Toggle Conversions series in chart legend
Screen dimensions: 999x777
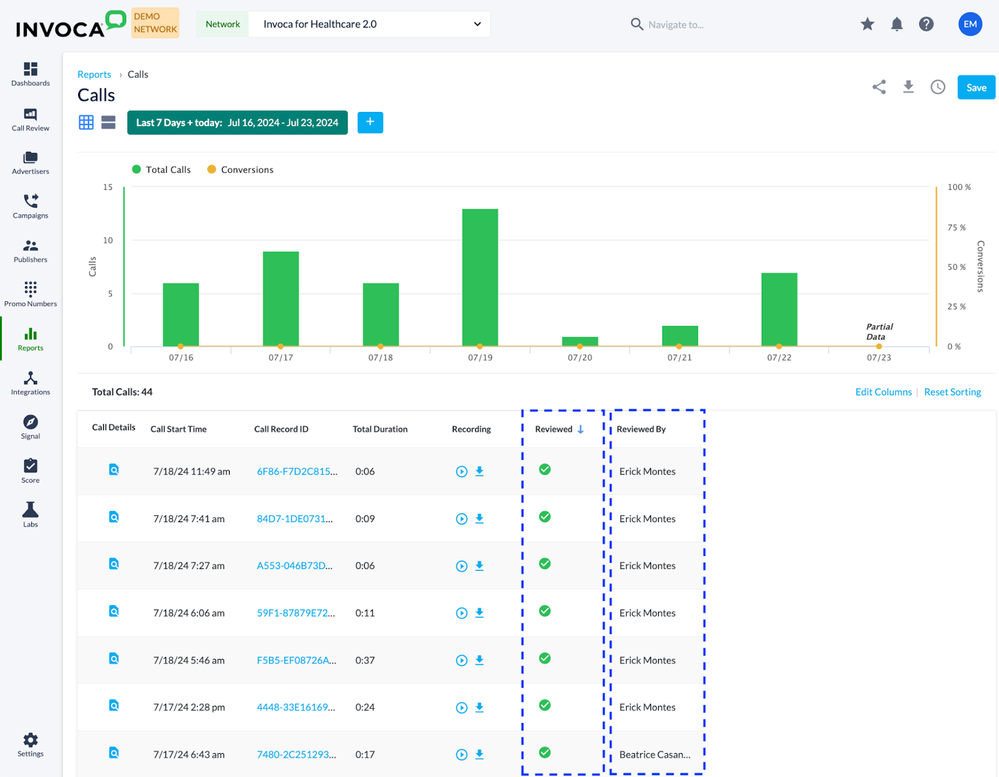(240, 169)
